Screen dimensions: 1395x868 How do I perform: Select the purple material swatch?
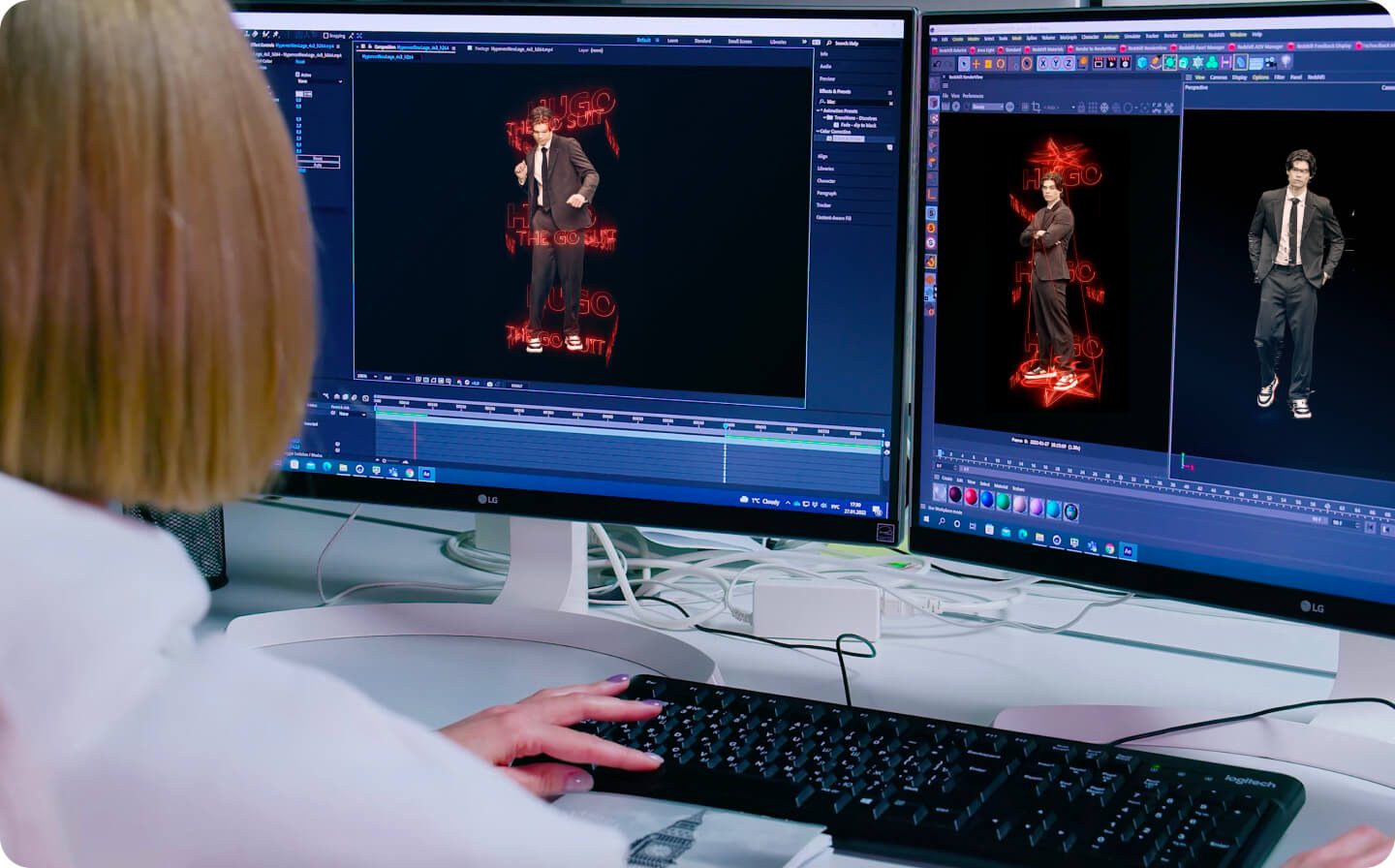click(1038, 506)
